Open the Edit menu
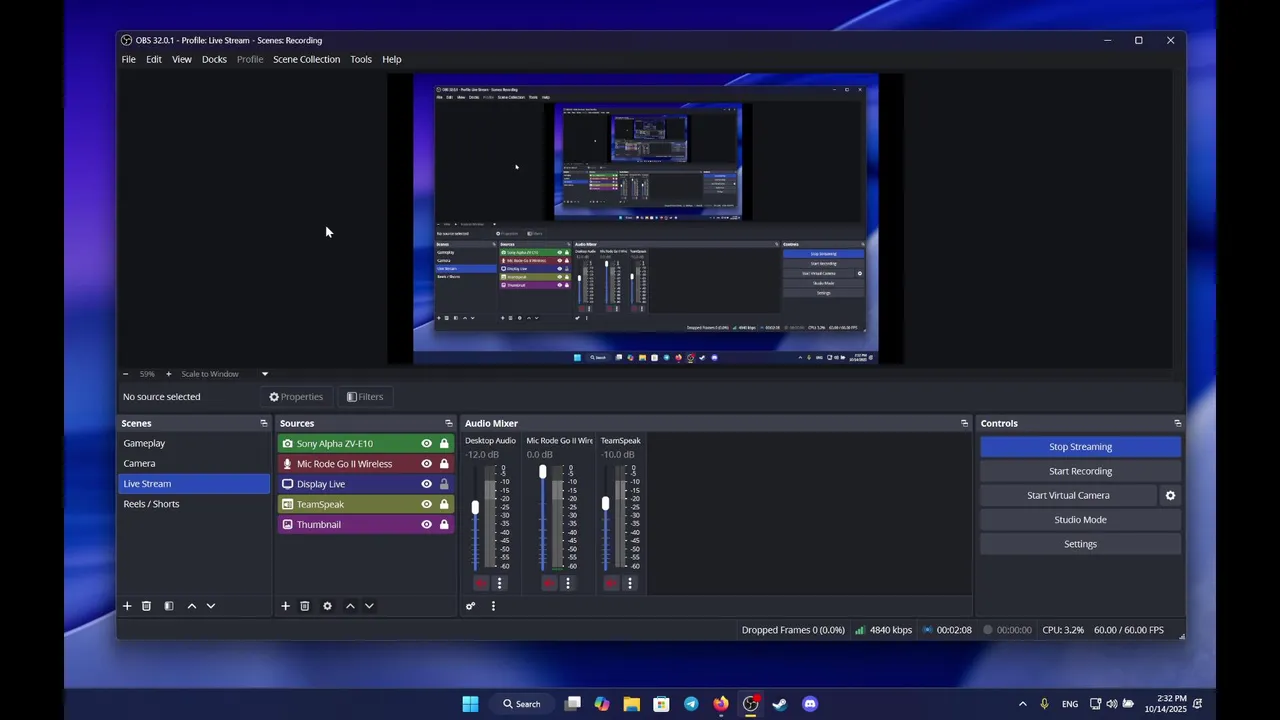Image resolution: width=1280 pixels, height=720 pixels. [154, 59]
